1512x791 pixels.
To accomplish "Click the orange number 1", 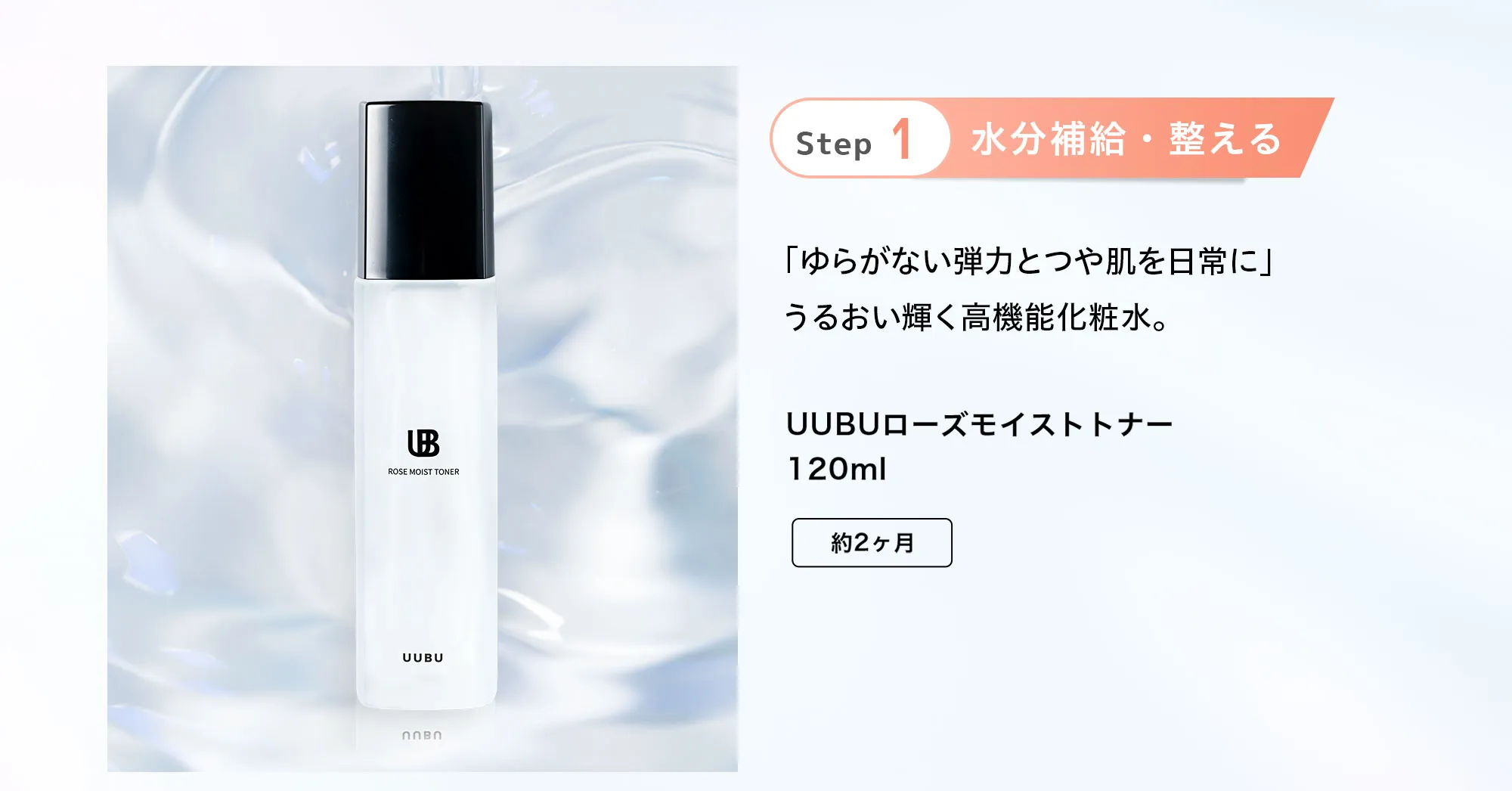I will (x=901, y=139).
